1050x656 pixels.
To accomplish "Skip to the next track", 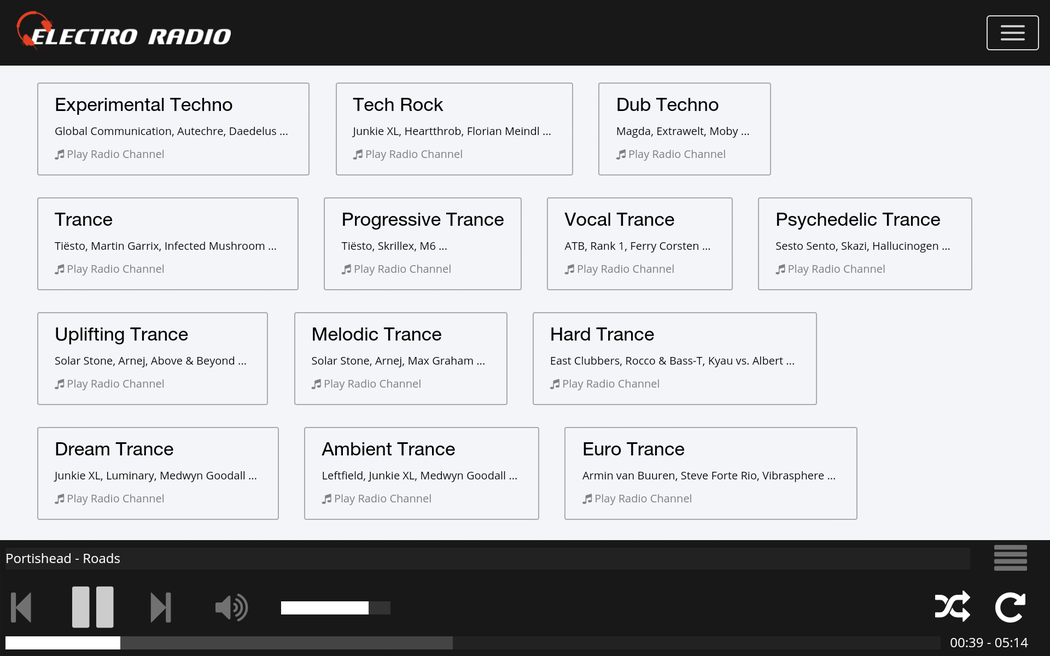I will click(x=160, y=607).
